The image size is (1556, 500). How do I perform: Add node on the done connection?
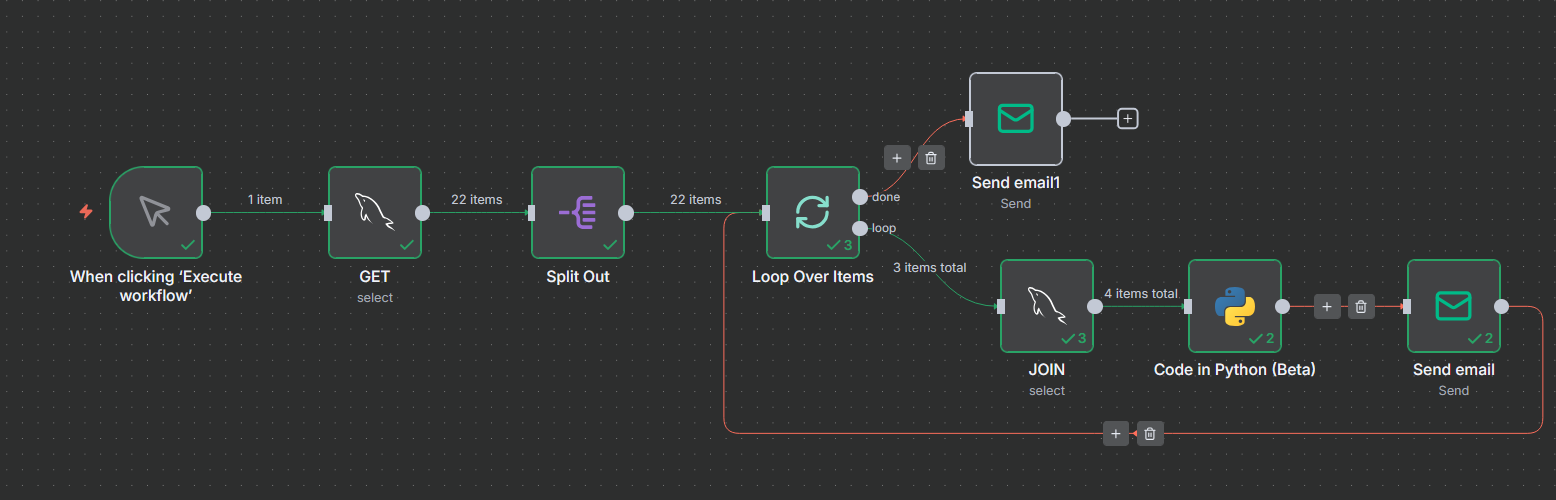pyautogui.click(x=897, y=158)
